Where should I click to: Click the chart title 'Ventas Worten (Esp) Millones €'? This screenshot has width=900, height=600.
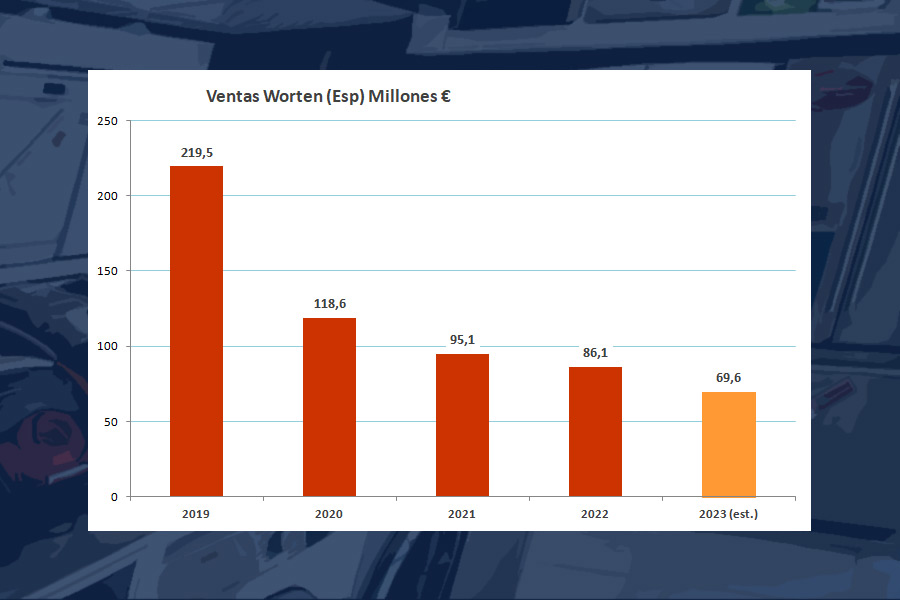tap(328, 96)
